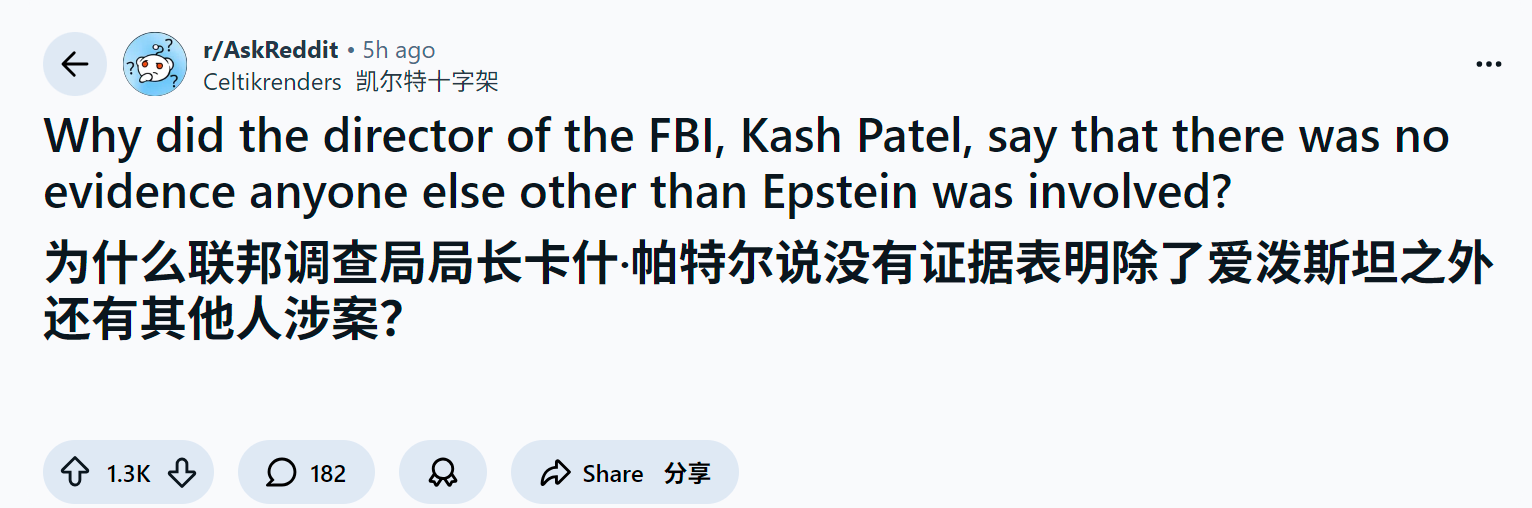Click the 1.3K vote count
This screenshot has height=508, width=1532.
coord(128,473)
